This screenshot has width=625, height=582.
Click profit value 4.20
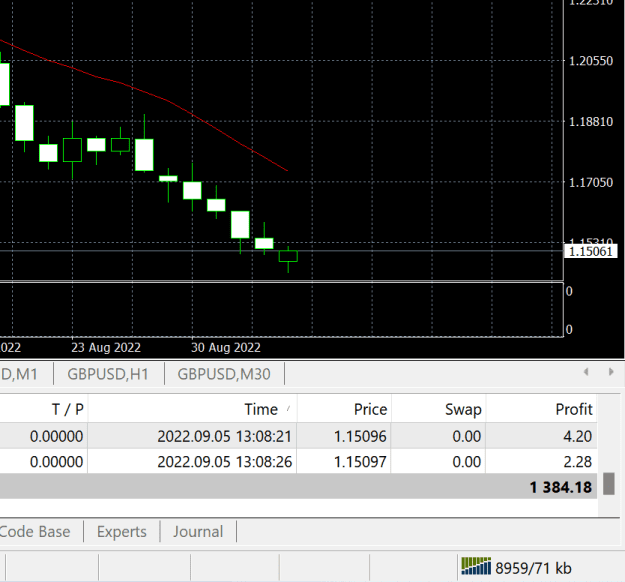click(577, 436)
